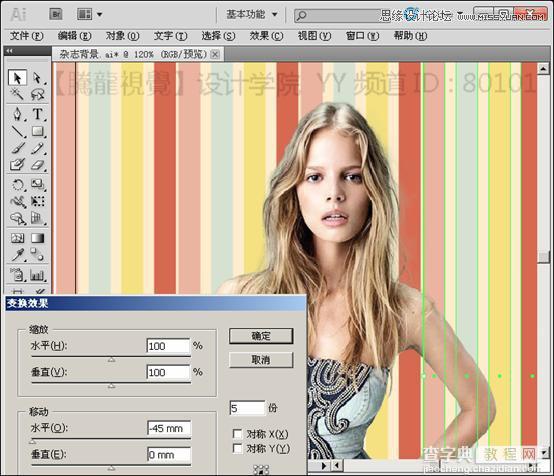Image resolution: width=554 pixels, height=476 pixels.
Task: Select the Shape Builder tool
Action: [17, 218]
